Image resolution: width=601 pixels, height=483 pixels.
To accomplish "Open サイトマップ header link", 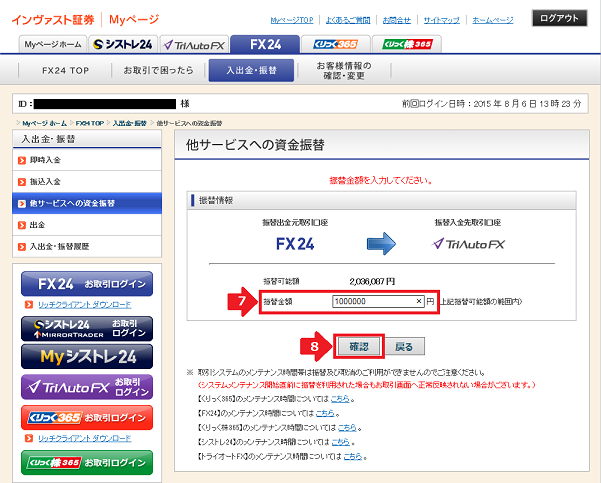I will [442, 20].
